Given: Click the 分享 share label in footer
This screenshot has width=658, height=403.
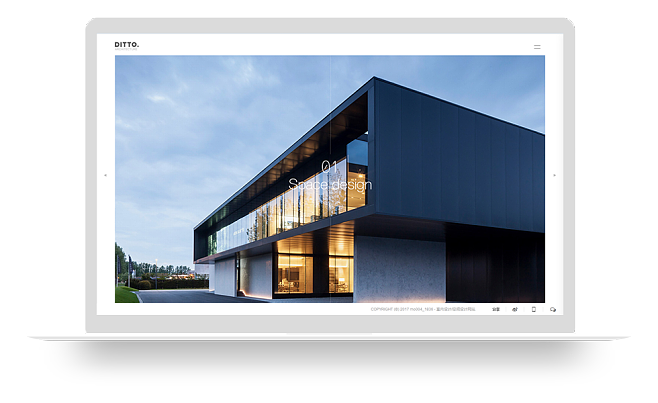Looking at the screenshot, I should pos(496,310).
